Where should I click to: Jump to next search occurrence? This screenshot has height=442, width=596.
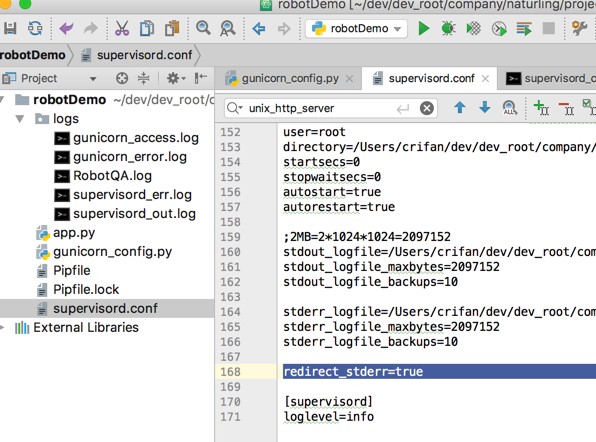pos(485,108)
